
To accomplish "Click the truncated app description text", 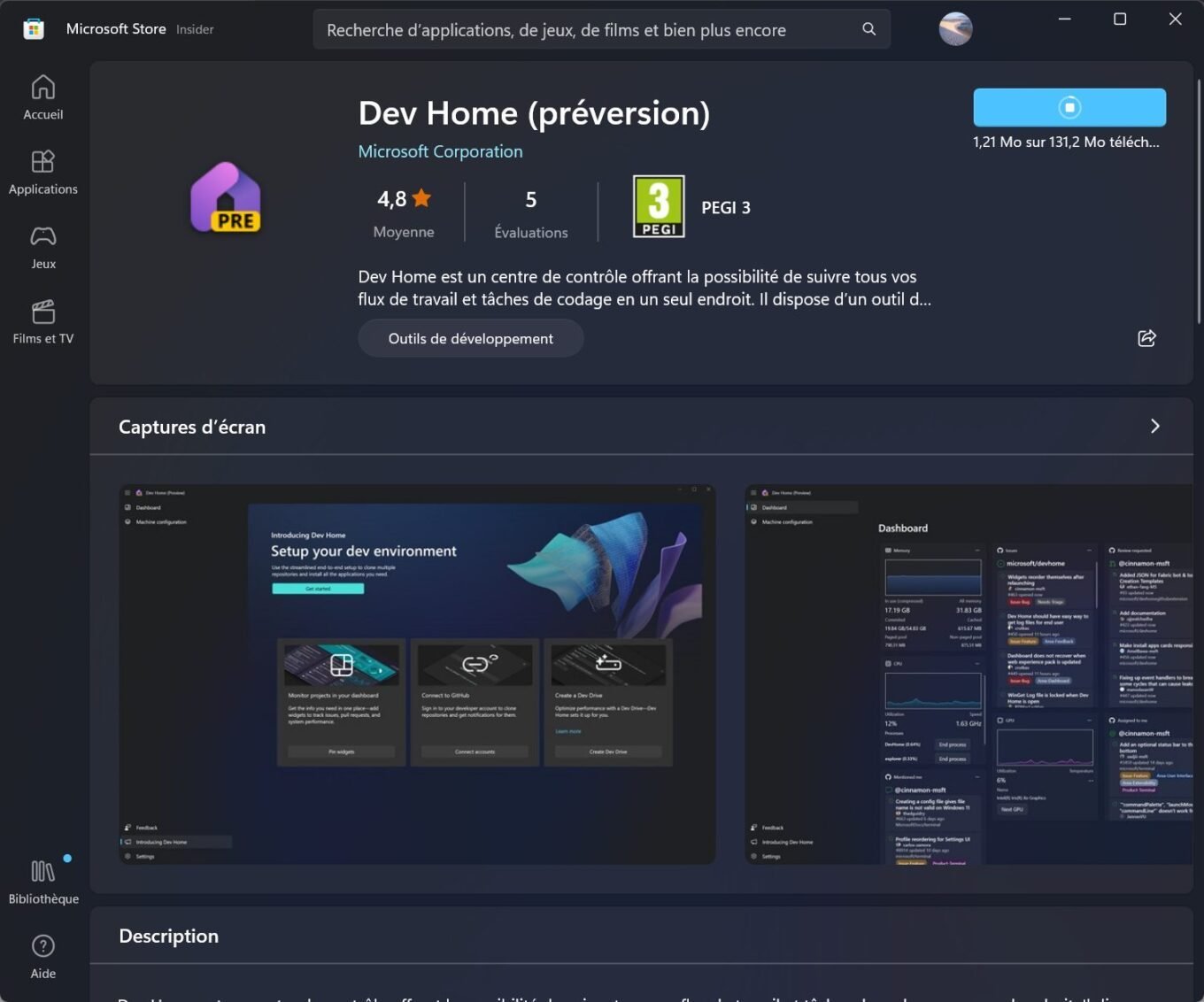I will pyautogui.click(x=644, y=288).
